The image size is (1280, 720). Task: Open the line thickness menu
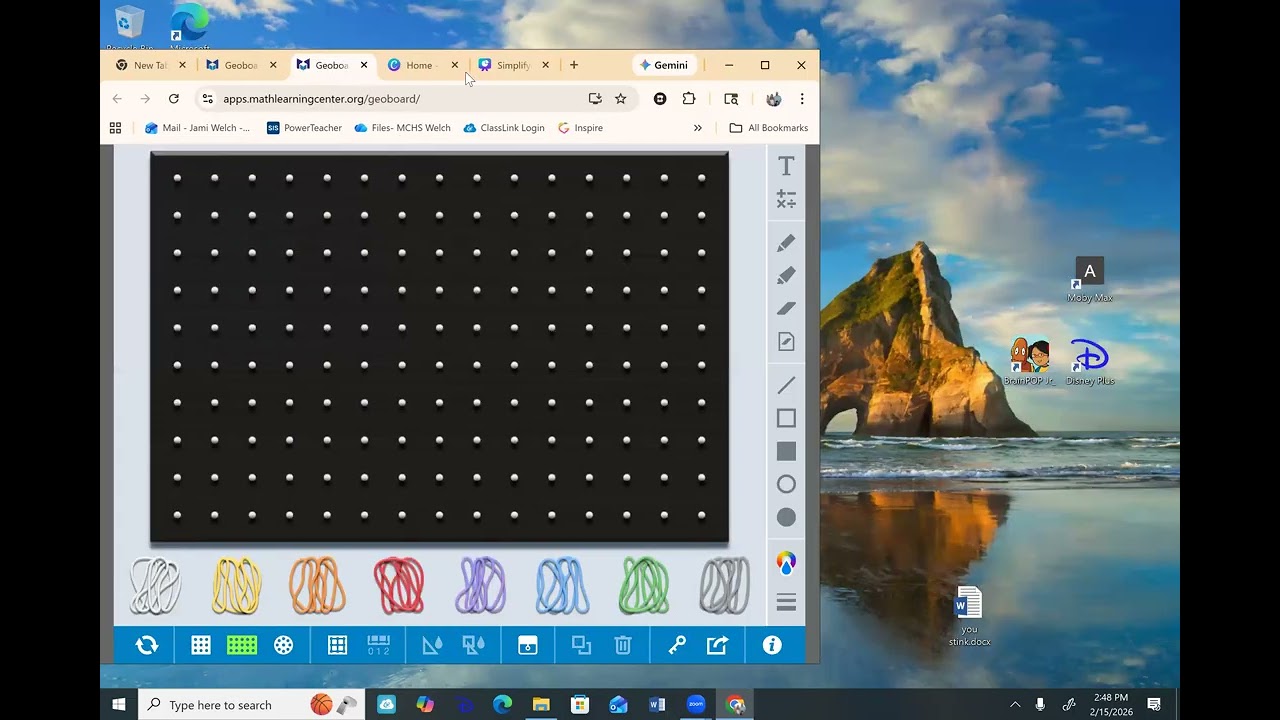point(786,602)
